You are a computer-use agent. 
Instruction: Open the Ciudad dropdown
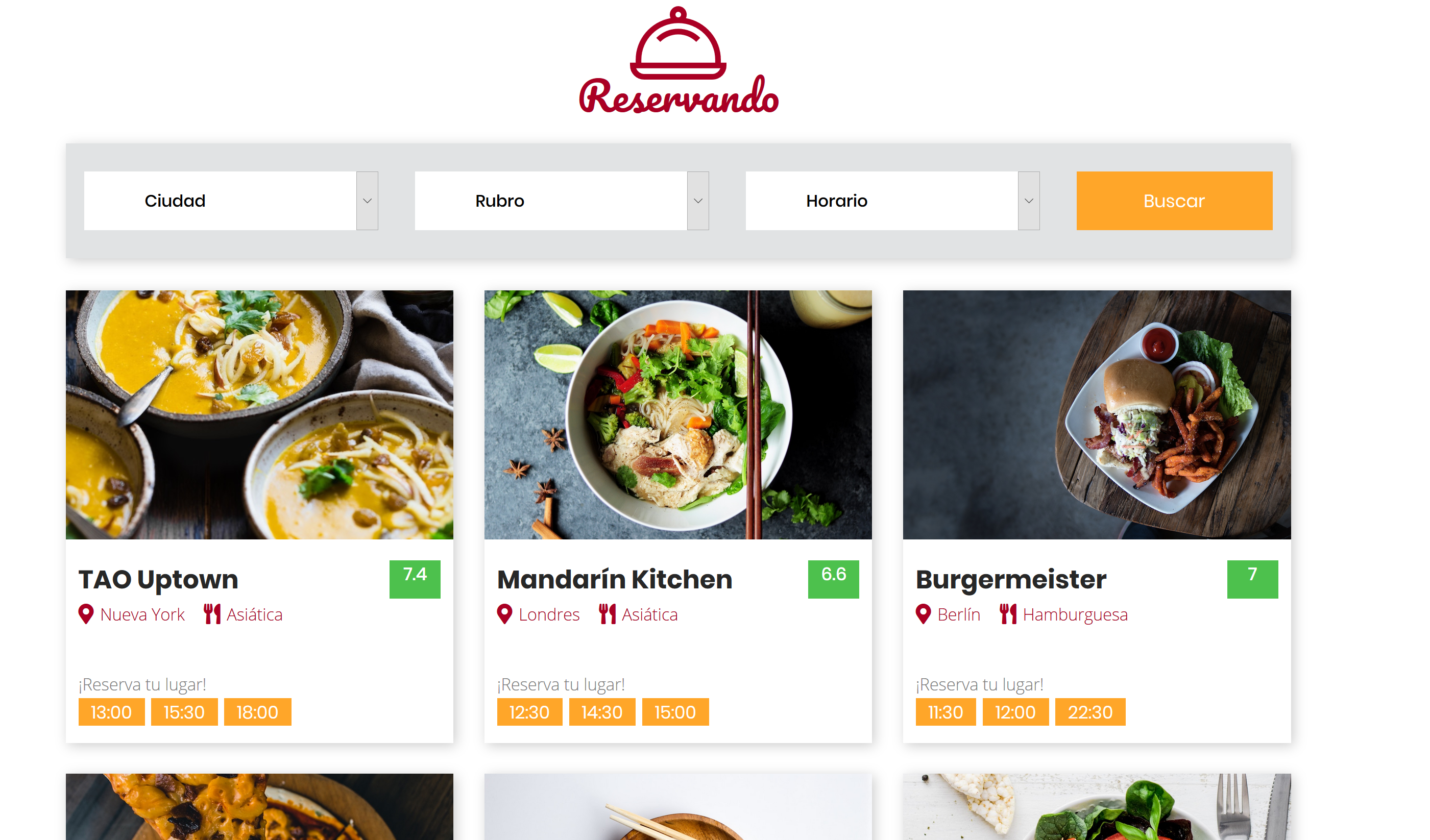click(x=231, y=201)
